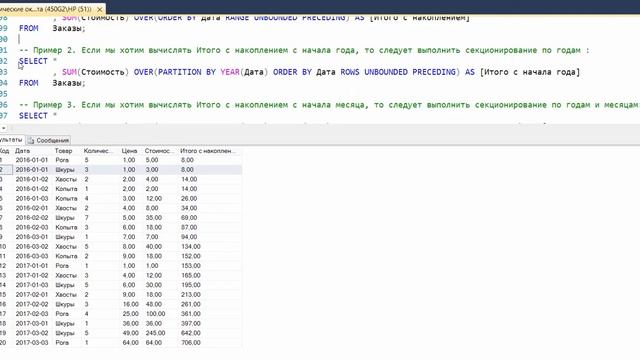
Task: Click running total cell 706,00
Action: pyautogui.click(x=191, y=343)
